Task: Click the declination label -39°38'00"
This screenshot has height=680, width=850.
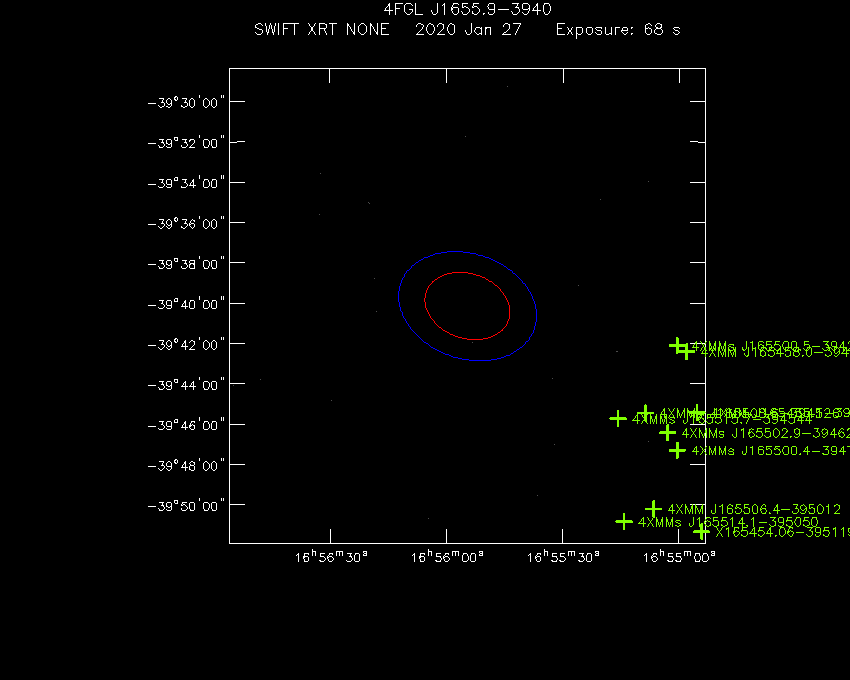Action: click(186, 264)
